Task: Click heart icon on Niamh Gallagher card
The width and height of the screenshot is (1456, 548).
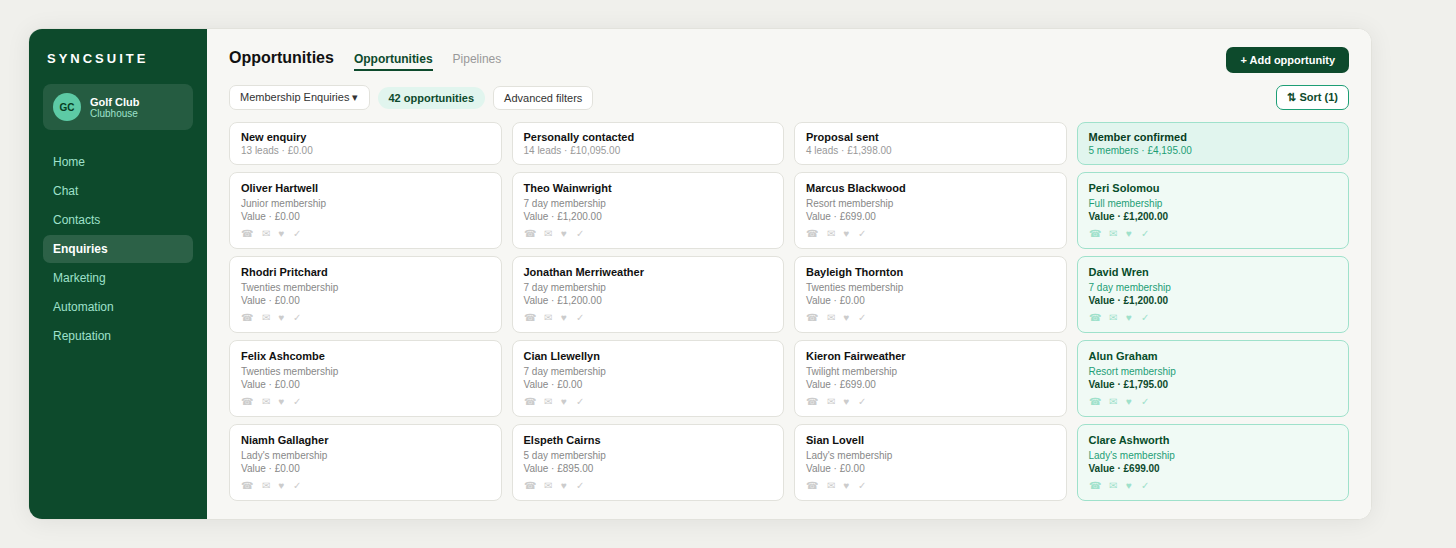Action: coord(281,485)
